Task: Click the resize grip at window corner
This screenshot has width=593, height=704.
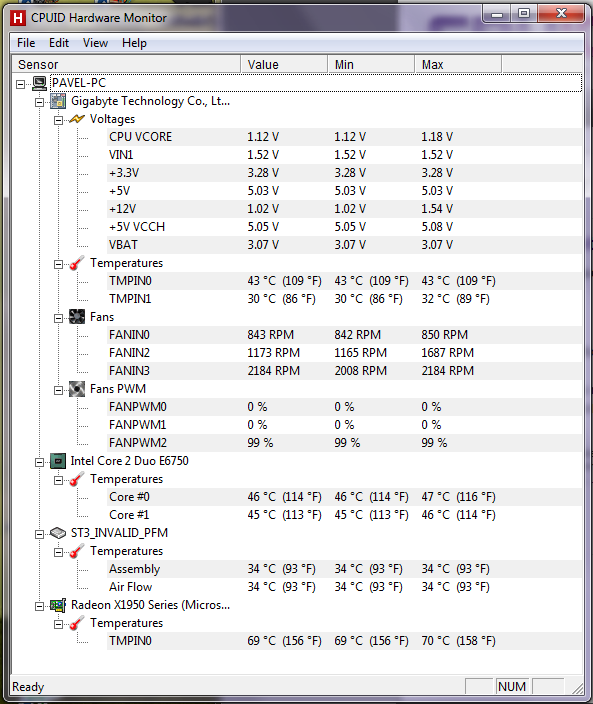Action: coord(577,688)
